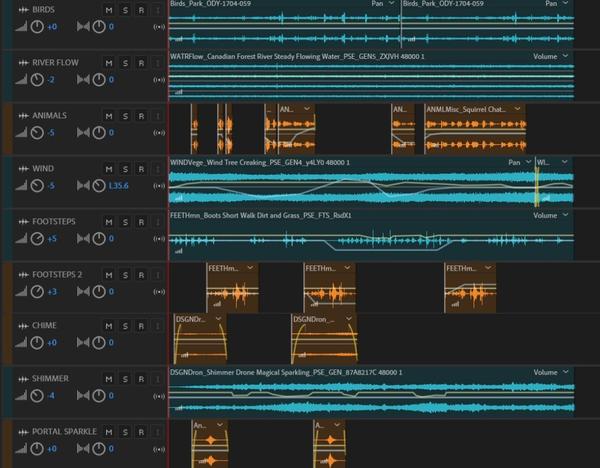Click the SHIMMER track volume level icon

(21, 396)
